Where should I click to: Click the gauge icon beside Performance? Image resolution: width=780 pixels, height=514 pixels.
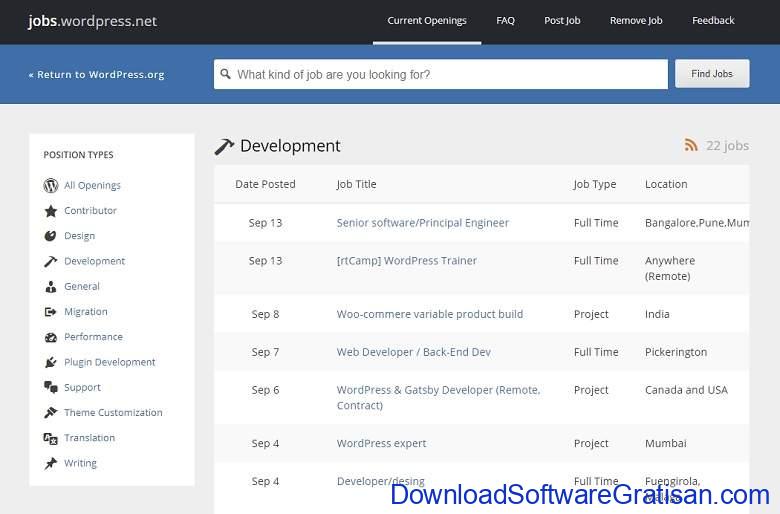(x=51, y=337)
